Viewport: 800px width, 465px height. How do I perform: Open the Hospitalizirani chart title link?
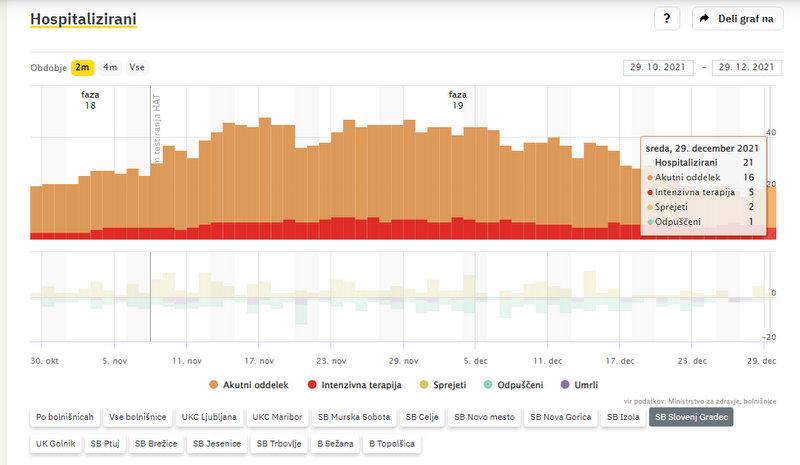pos(83,19)
